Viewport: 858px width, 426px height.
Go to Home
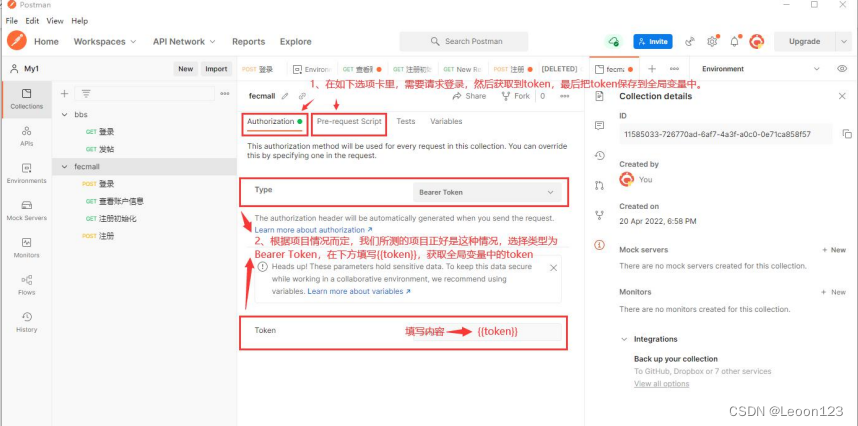click(x=47, y=42)
